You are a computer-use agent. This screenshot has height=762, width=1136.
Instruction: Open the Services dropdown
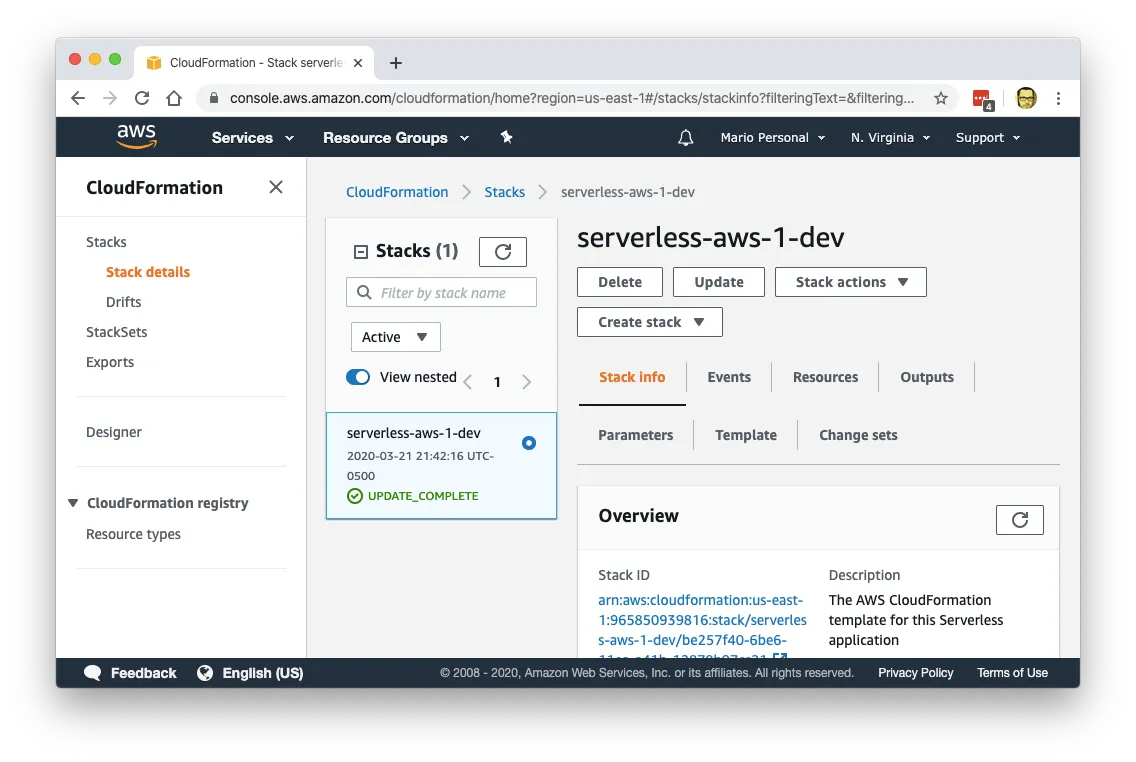[252, 138]
